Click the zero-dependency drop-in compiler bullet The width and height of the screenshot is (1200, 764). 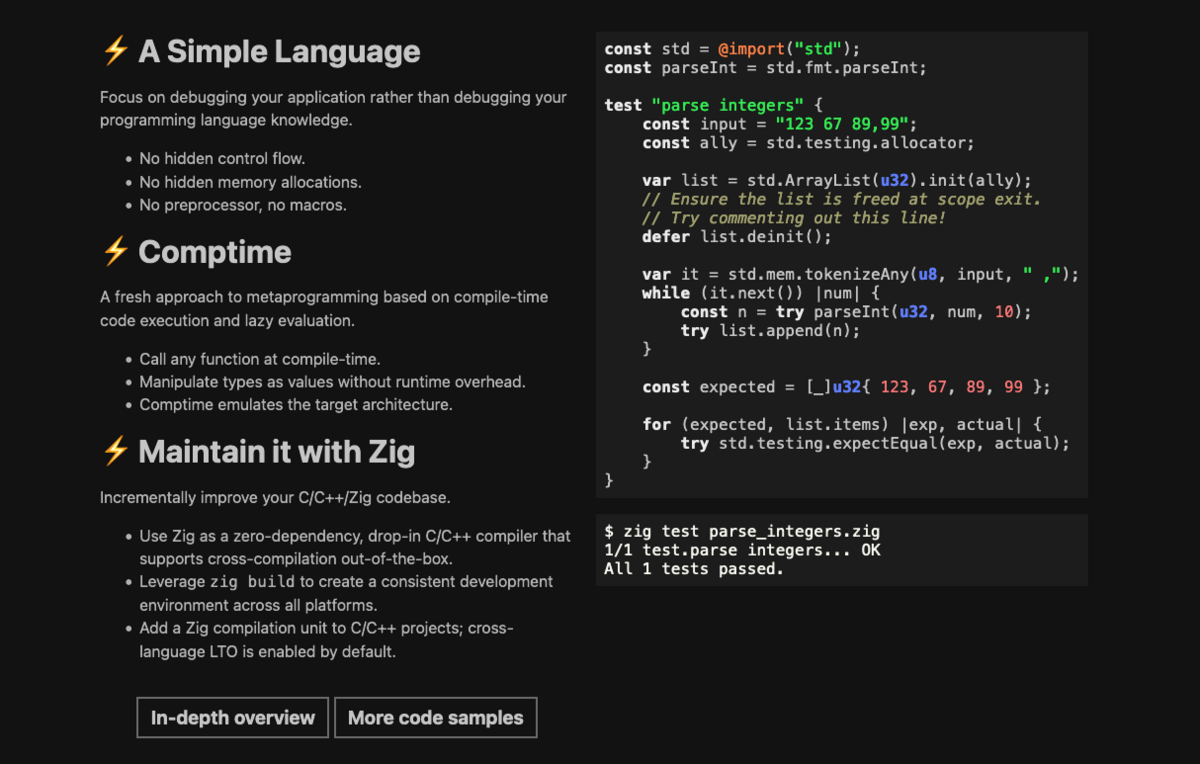(x=355, y=547)
